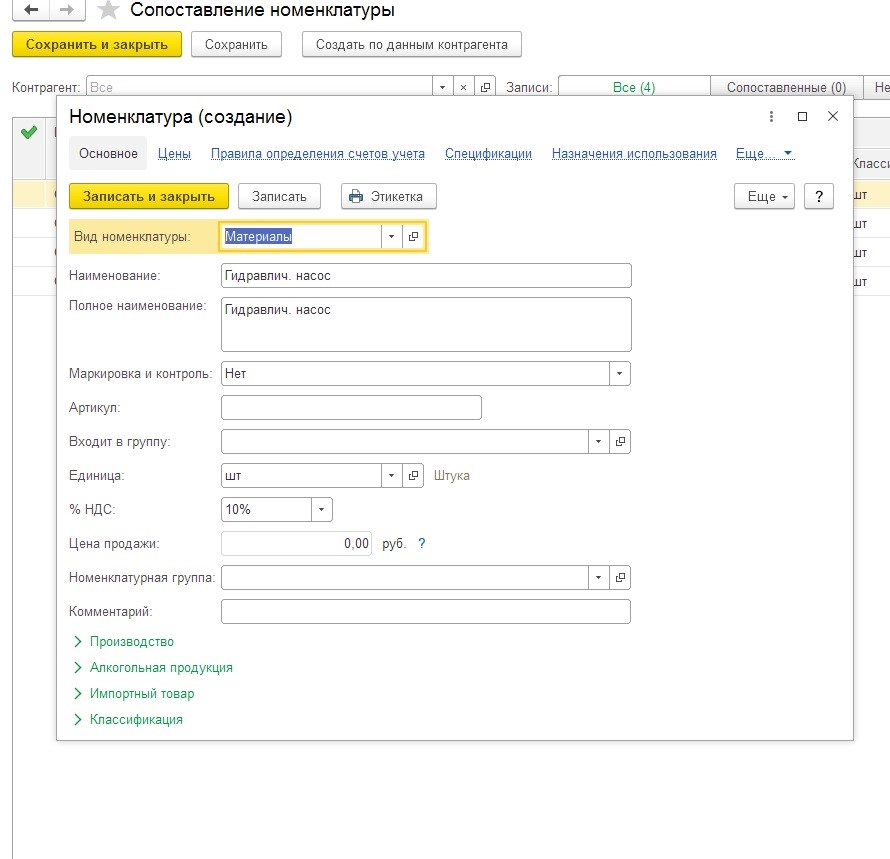890x859 pixels.
Task: Click Сохранить и закрыть button
Action: pos(97,44)
